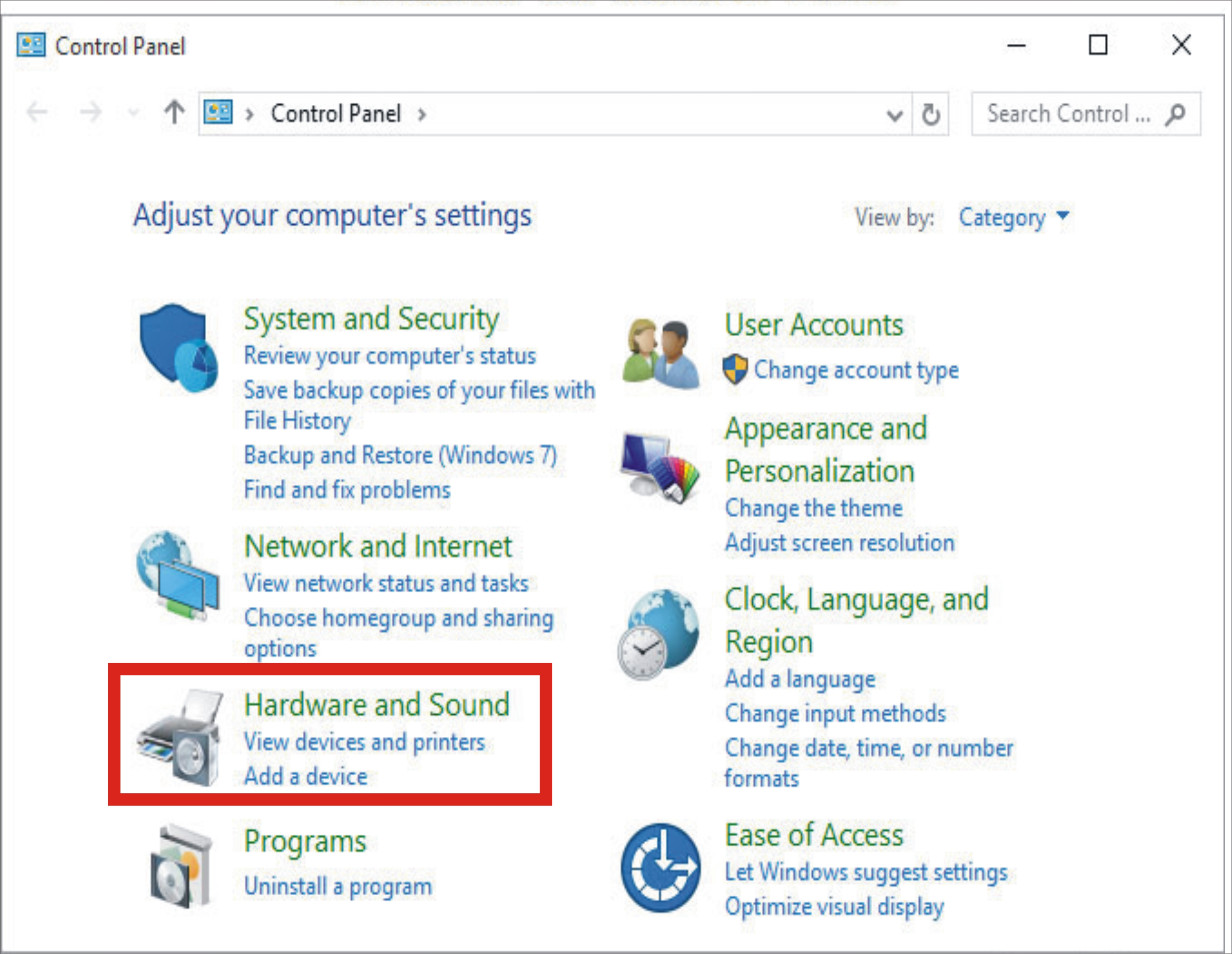Click the Control Panel title bar icon
The height and width of the screenshot is (954, 1232).
coord(31,45)
